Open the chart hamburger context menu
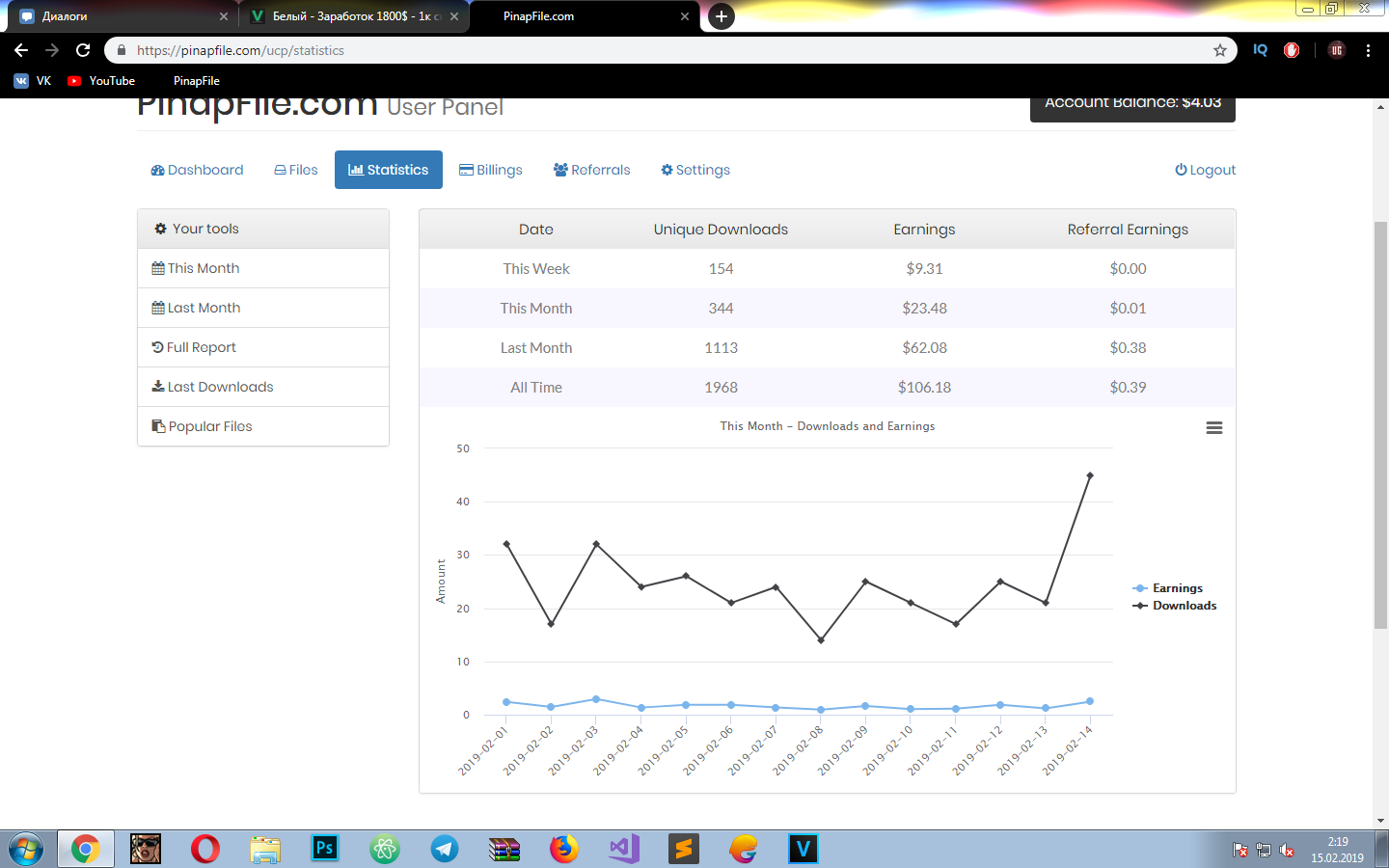The width and height of the screenshot is (1389, 868). pyautogui.click(x=1213, y=428)
